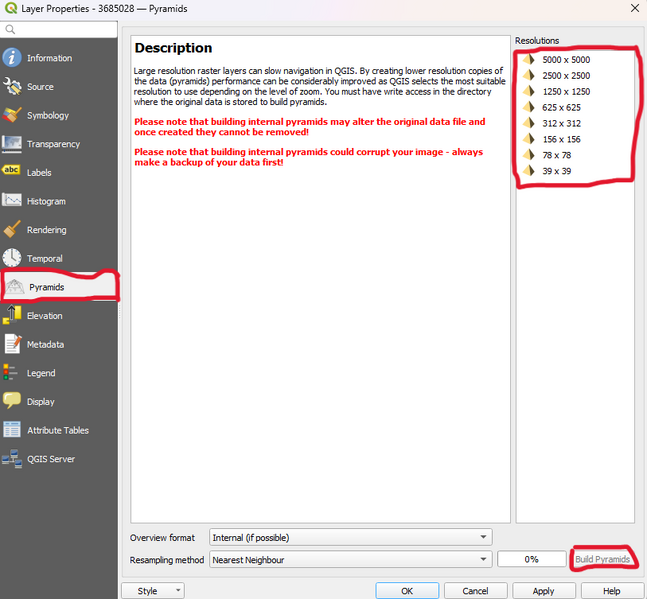Click the Source wrench icon
This screenshot has width=647, height=599.
12,87
